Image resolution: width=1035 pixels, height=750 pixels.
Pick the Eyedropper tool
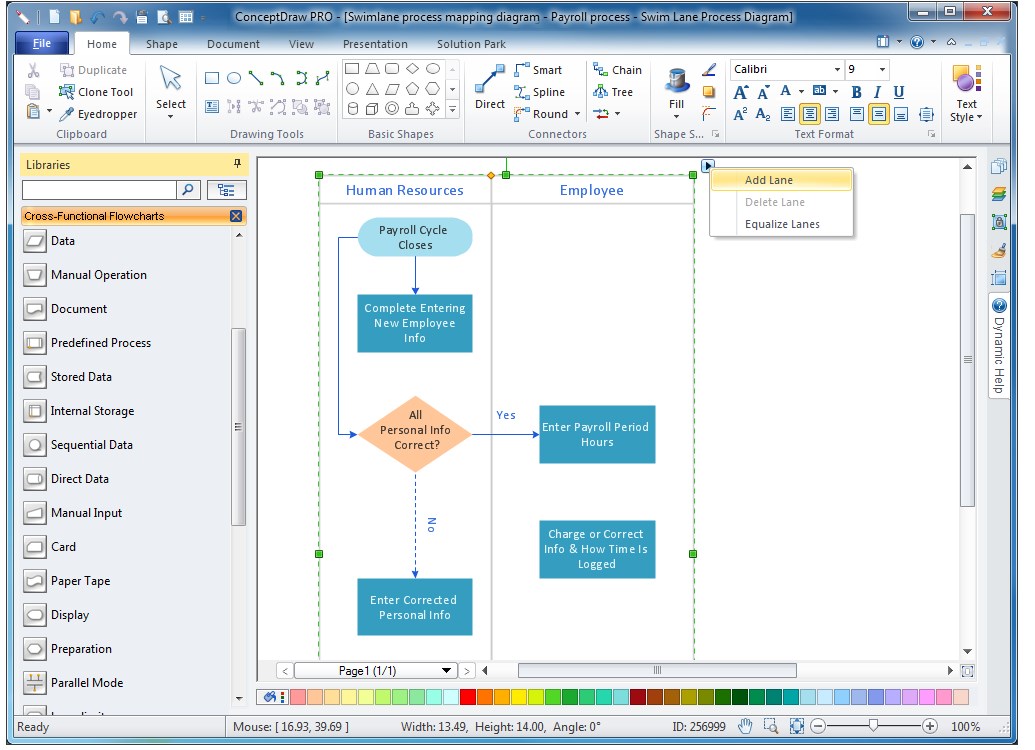click(98, 114)
